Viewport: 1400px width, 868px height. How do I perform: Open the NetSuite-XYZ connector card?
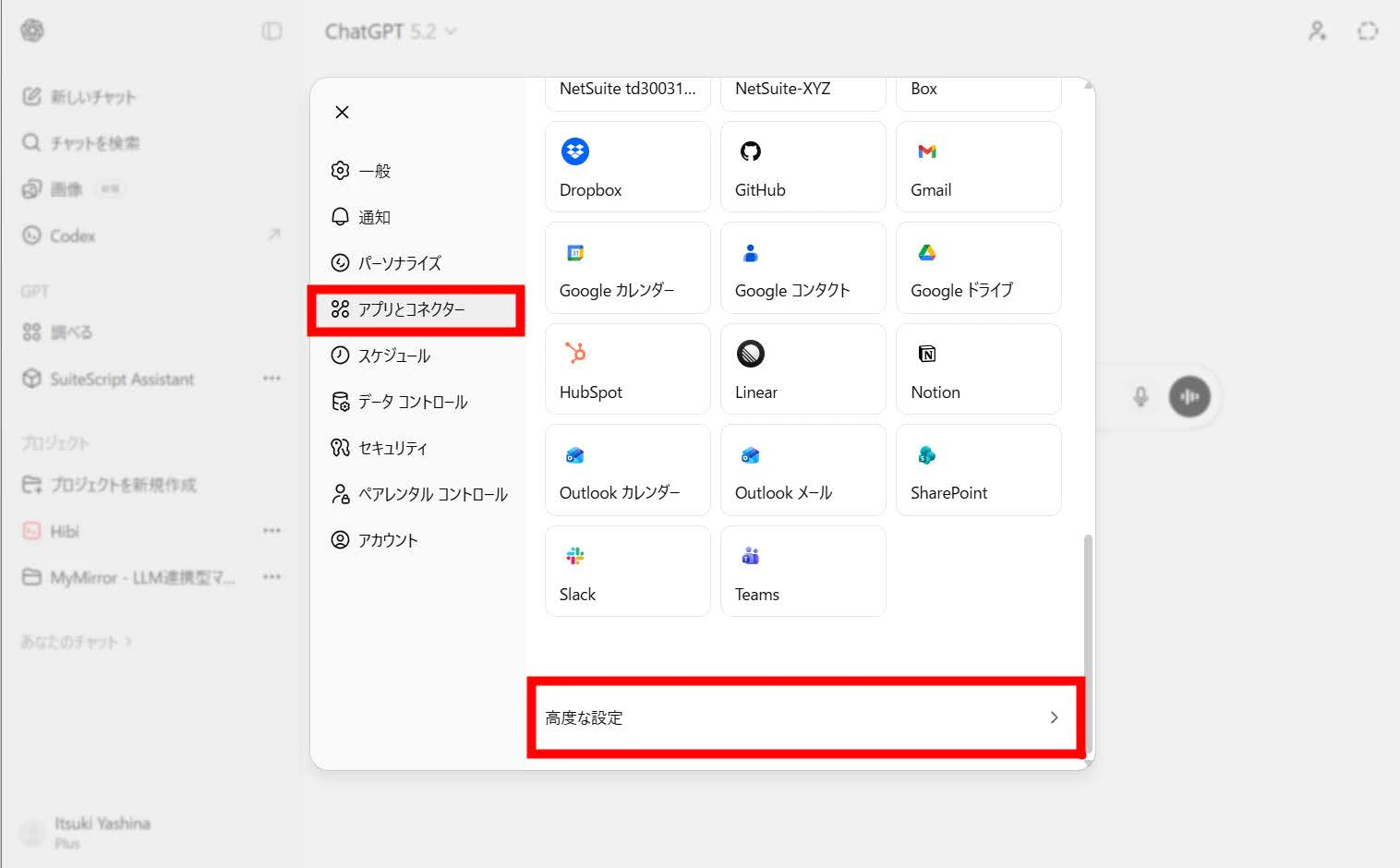tap(803, 94)
